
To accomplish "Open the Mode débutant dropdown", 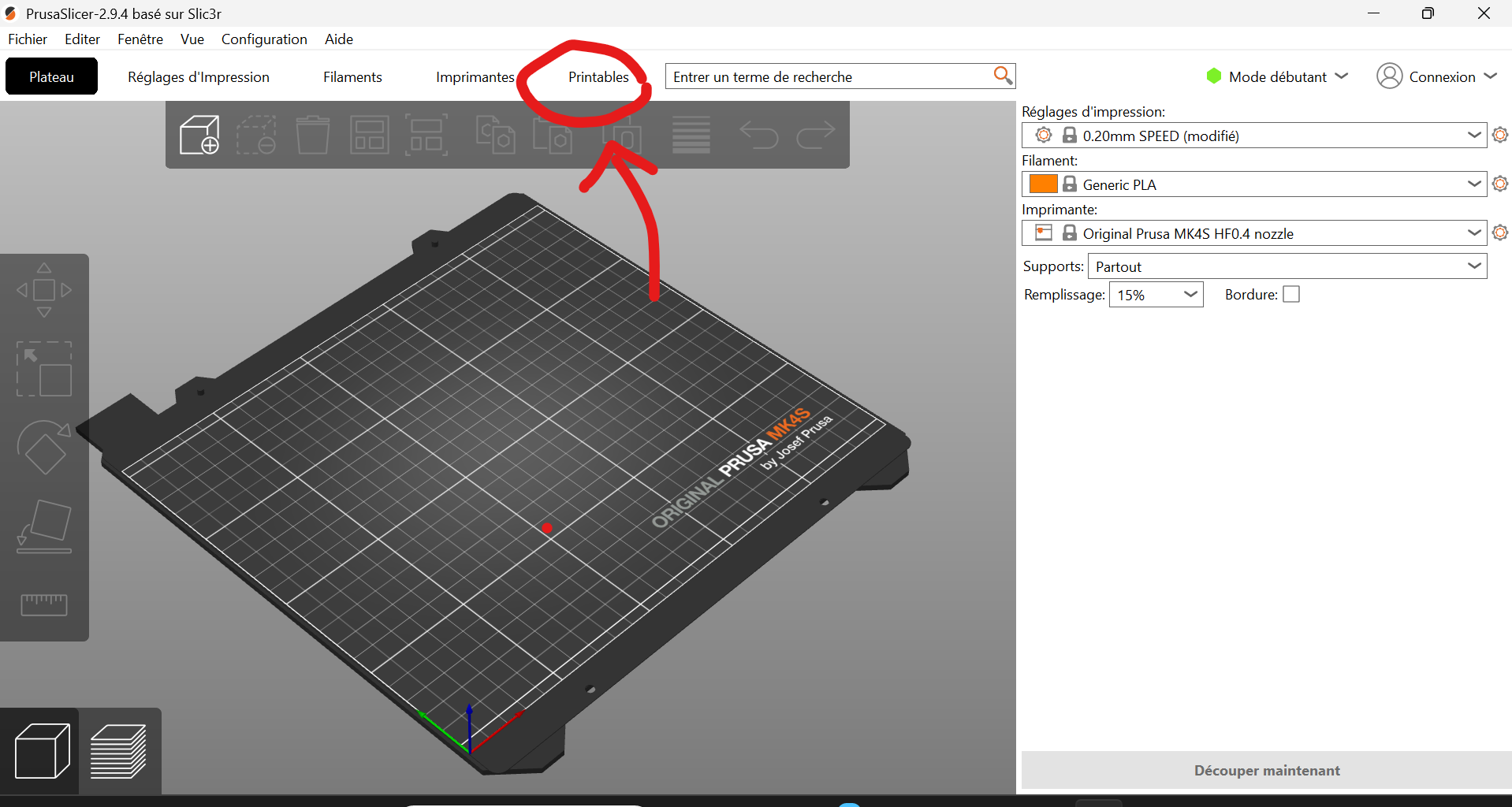I will click(x=1277, y=76).
